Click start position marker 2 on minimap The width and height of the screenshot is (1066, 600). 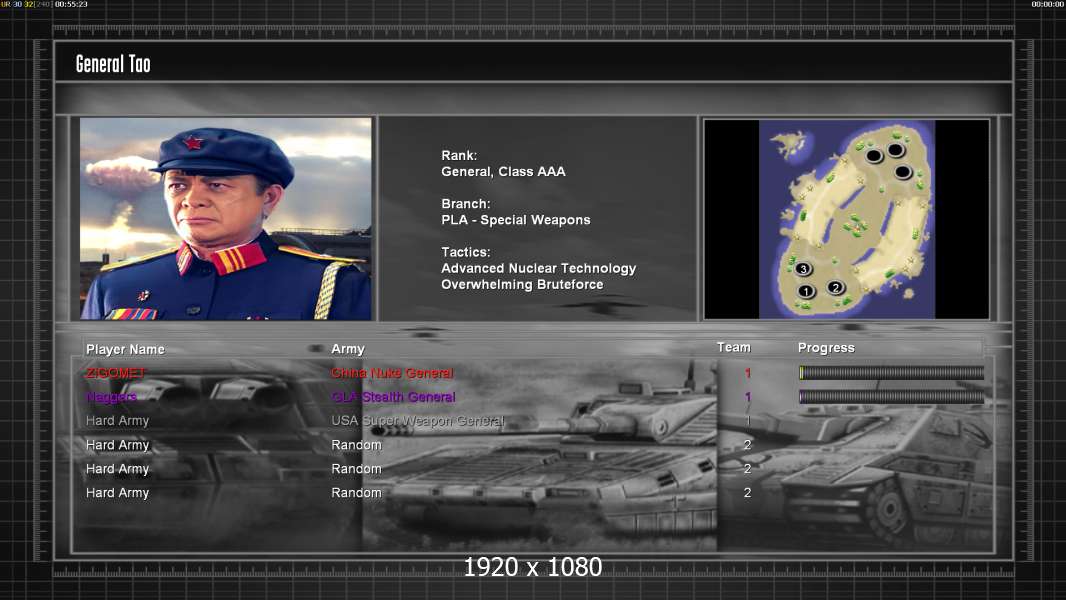836,287
